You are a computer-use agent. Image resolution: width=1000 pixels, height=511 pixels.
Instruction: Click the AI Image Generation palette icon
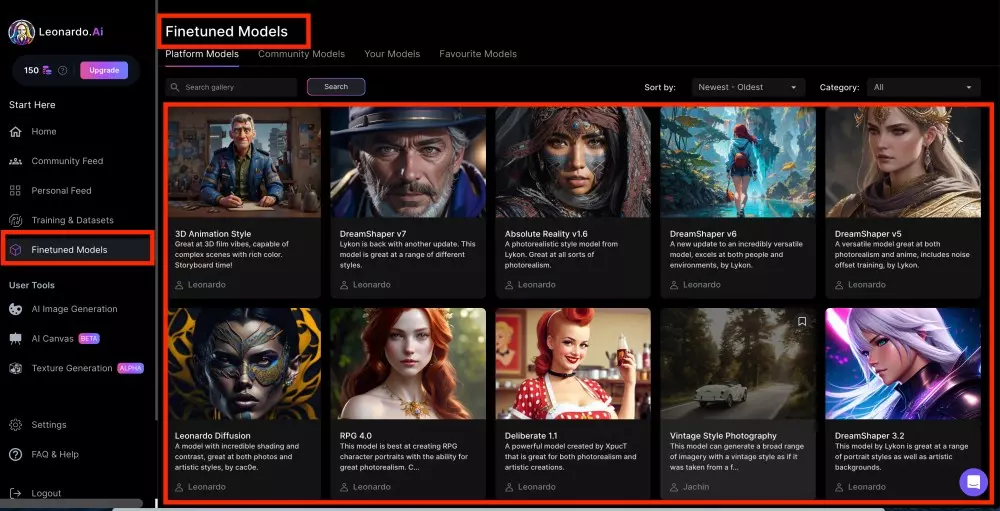[x=15, y=309]
